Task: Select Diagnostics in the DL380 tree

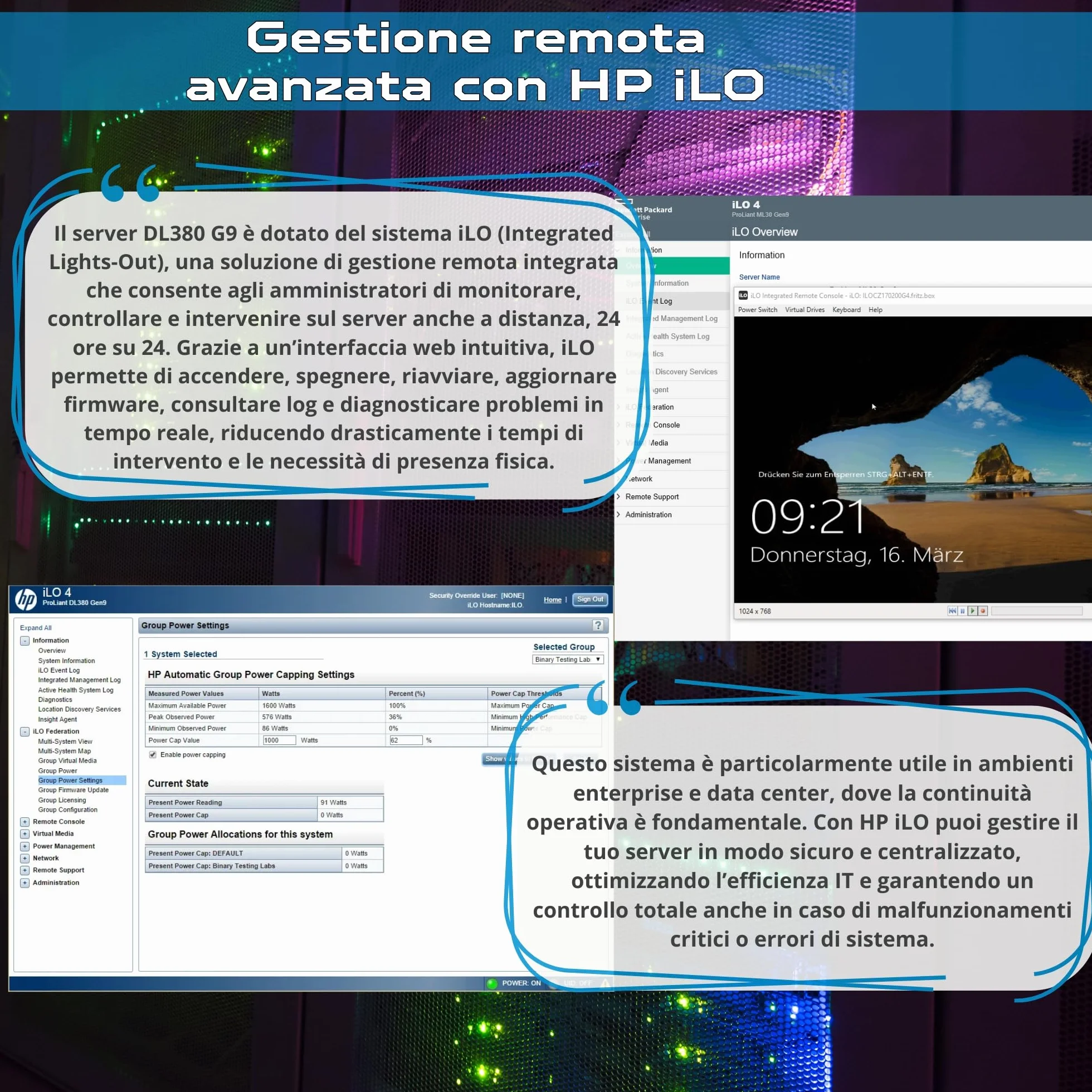Action: click(x=55, y=700)
